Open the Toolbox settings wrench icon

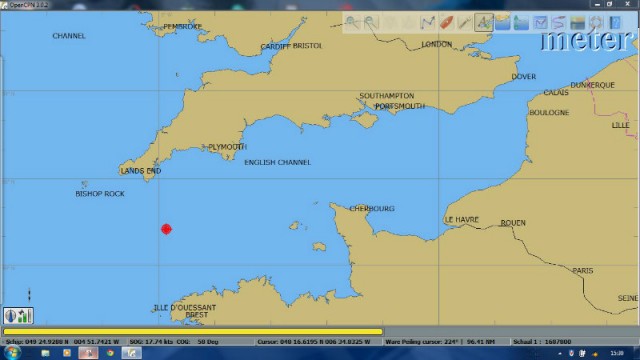[465, 22]
